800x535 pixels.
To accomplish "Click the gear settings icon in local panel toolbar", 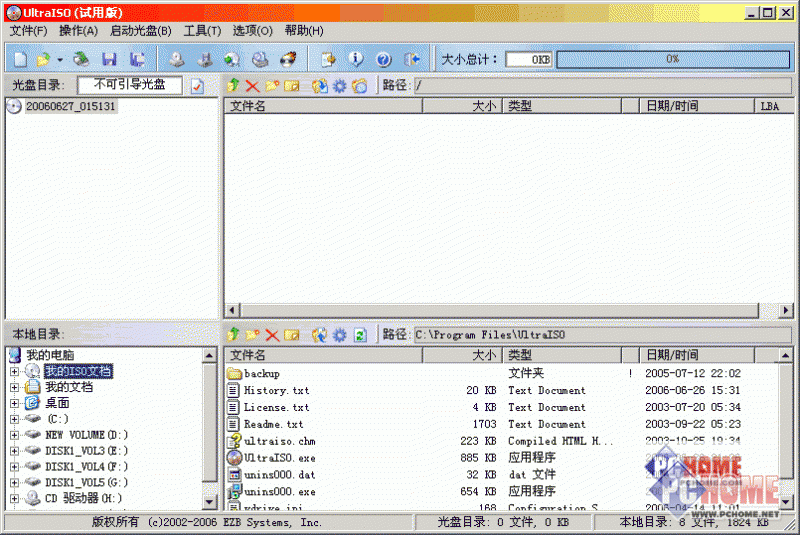I will (x=340, y=335).
